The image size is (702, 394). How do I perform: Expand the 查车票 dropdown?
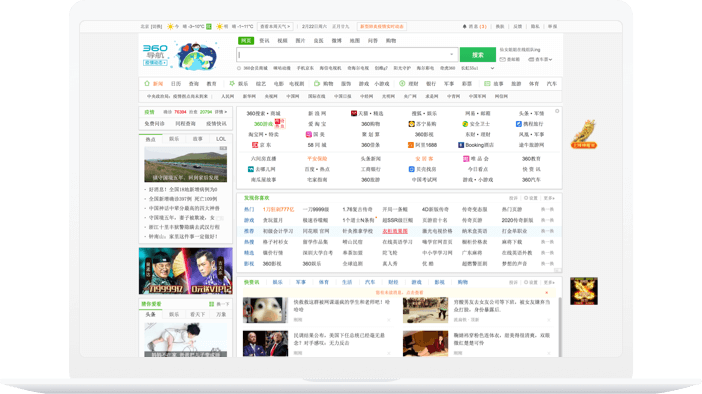click(x=540, y=59)
